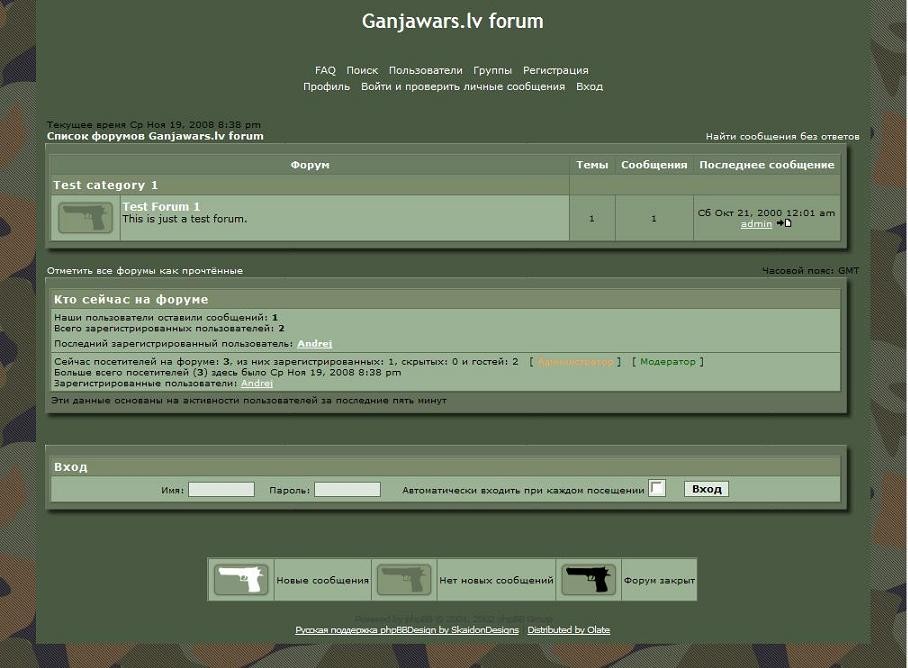The width and height of the screenshot is (908, 668).
Task: Open the FAQ page
Action: click(325, 70)
